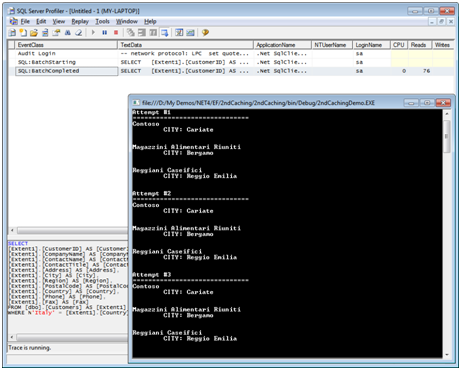Open a trace file with the folder icon
Screen dimensions: 461x370
click(x=34, y=33)
